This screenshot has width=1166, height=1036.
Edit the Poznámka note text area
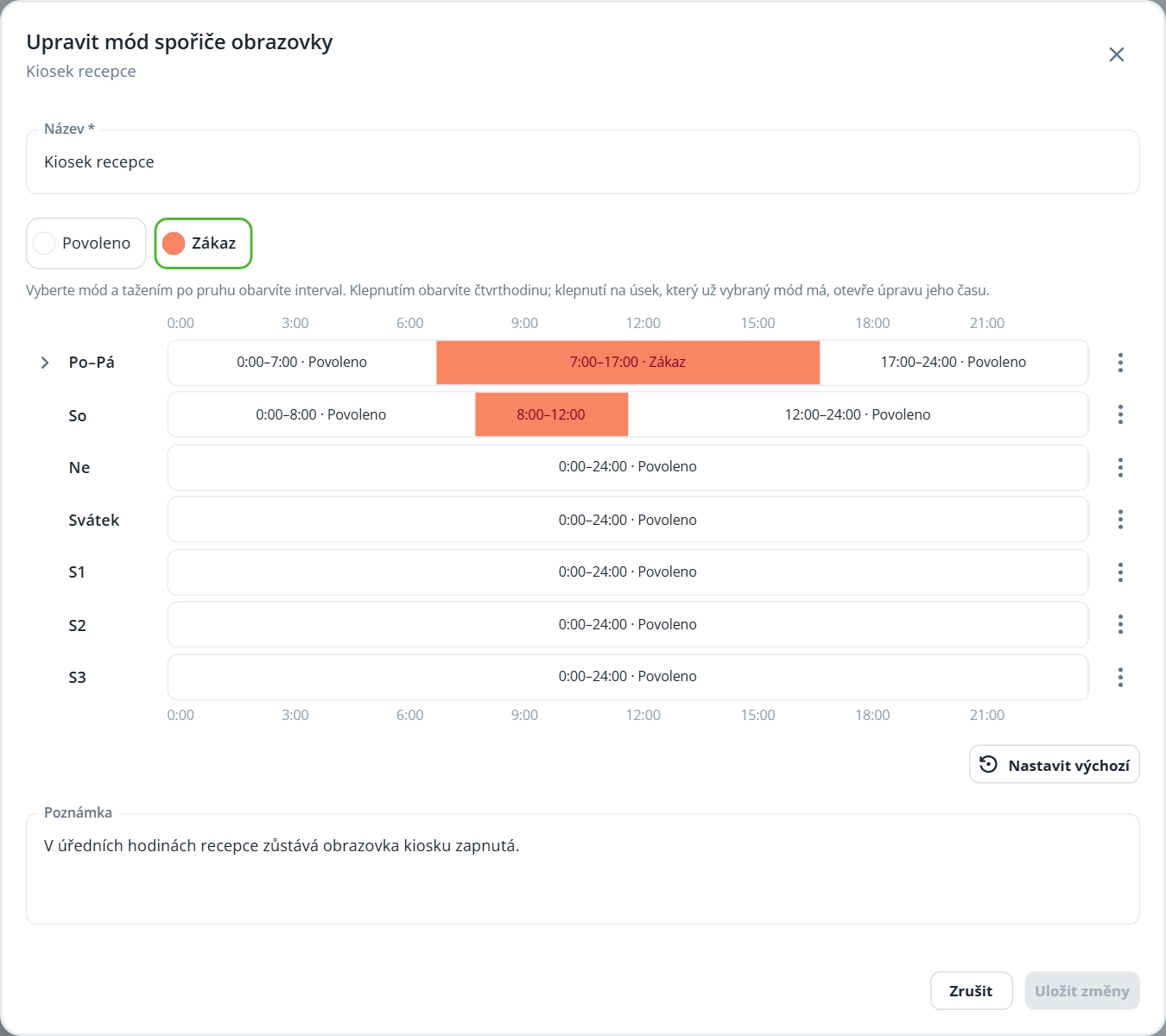point(583,869)
